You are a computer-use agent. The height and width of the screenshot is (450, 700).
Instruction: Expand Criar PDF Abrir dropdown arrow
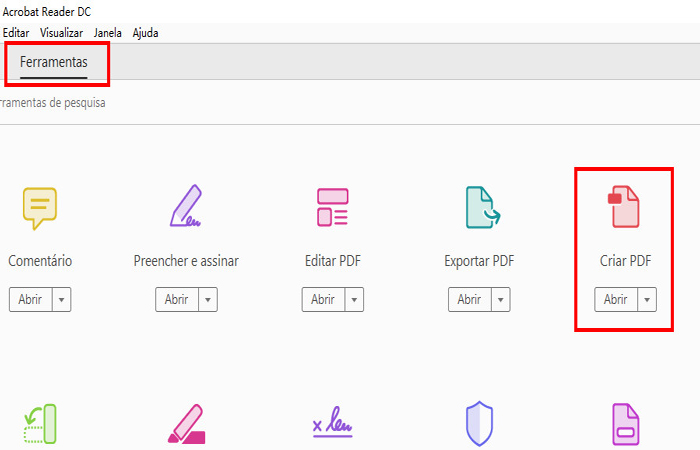647,300
